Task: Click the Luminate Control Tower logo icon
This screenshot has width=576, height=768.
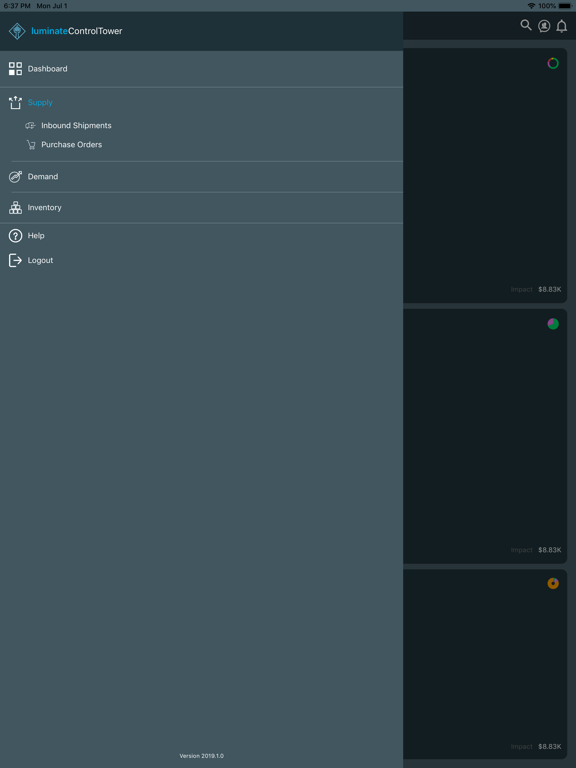Action: [17, 31]
